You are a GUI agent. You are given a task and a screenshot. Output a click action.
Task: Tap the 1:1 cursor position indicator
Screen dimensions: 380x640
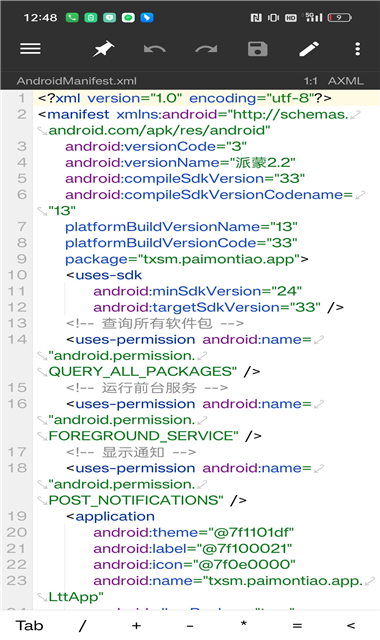(x=311, y=81)
